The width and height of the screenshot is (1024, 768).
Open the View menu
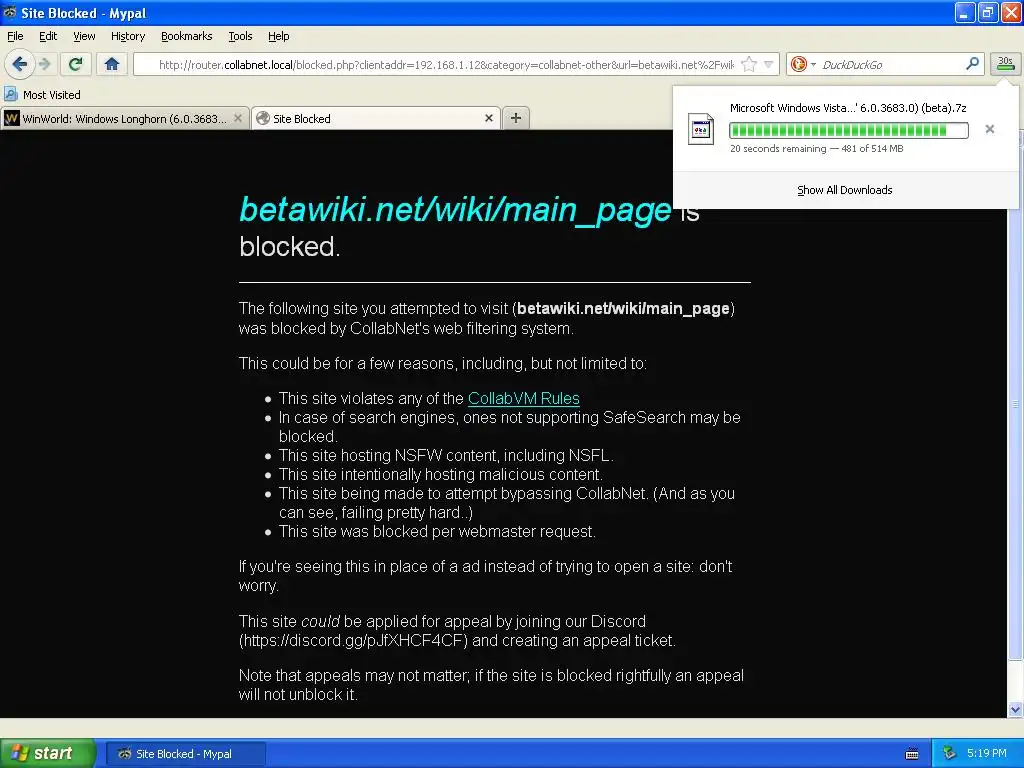click(x=84, y=36)
